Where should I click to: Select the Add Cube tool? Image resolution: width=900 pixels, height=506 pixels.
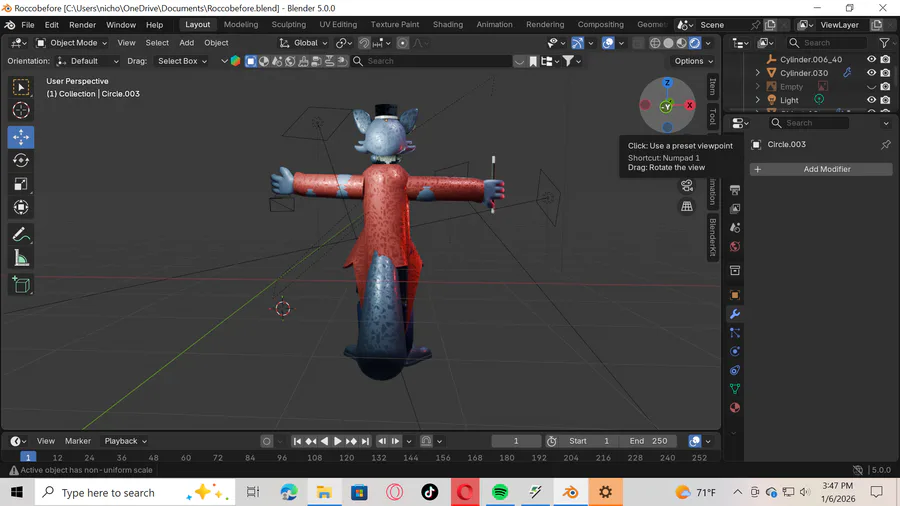point(21,286)
